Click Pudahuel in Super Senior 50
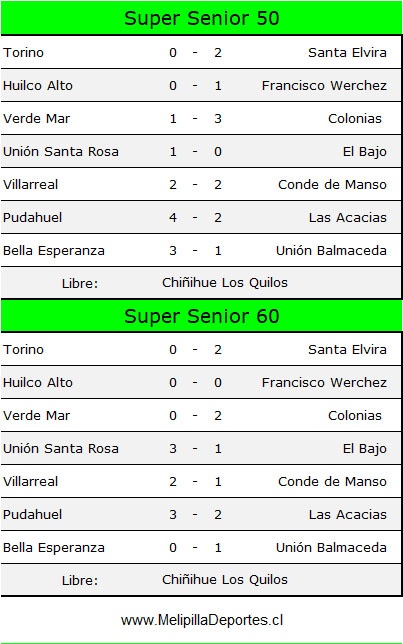This screenshot has height=644, width=403. coord(32,217)
